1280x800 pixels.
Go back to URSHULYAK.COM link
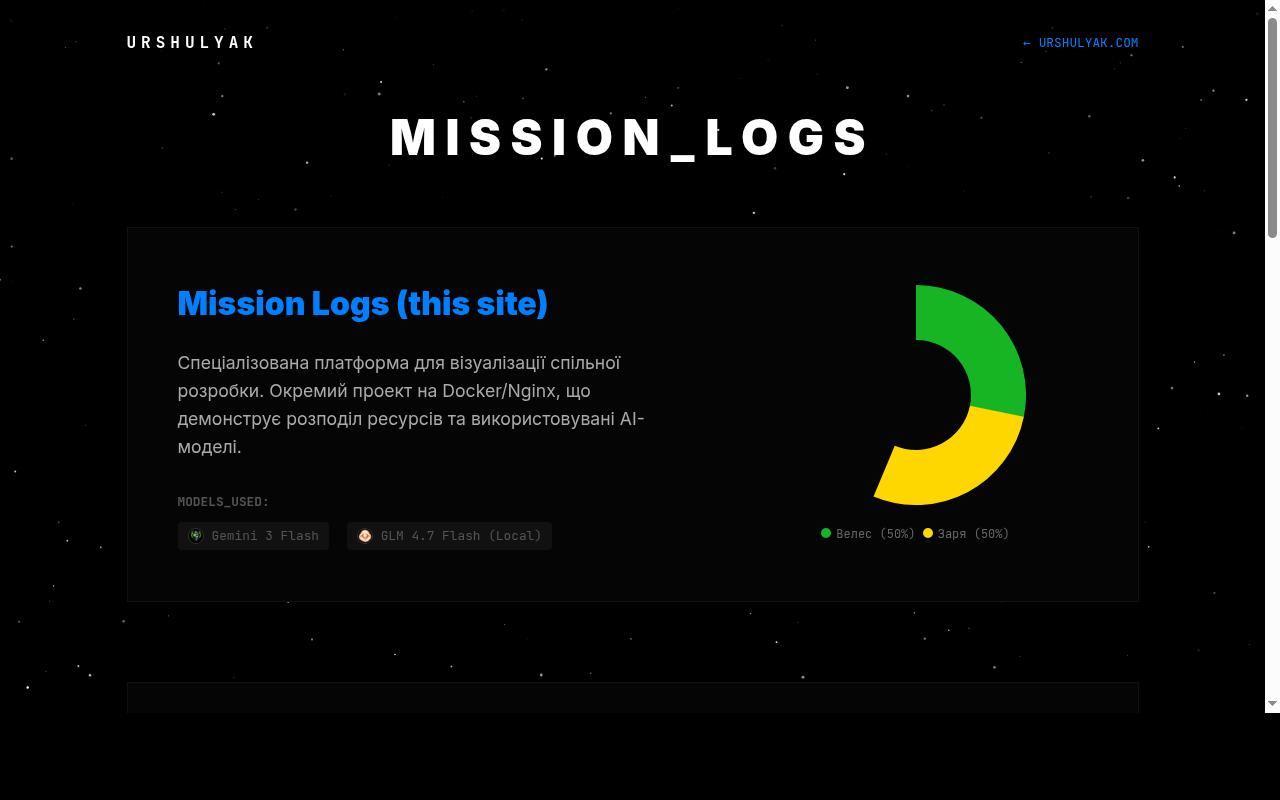pos(1080,43)
